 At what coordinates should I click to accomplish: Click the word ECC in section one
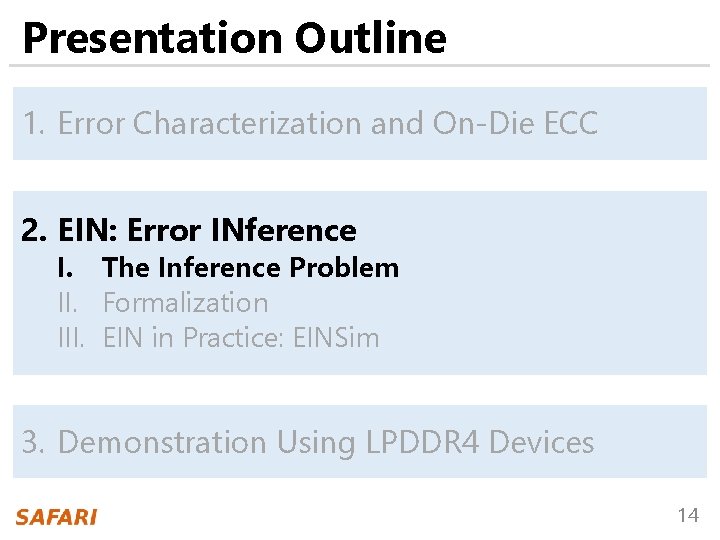[x=571, y=123]
